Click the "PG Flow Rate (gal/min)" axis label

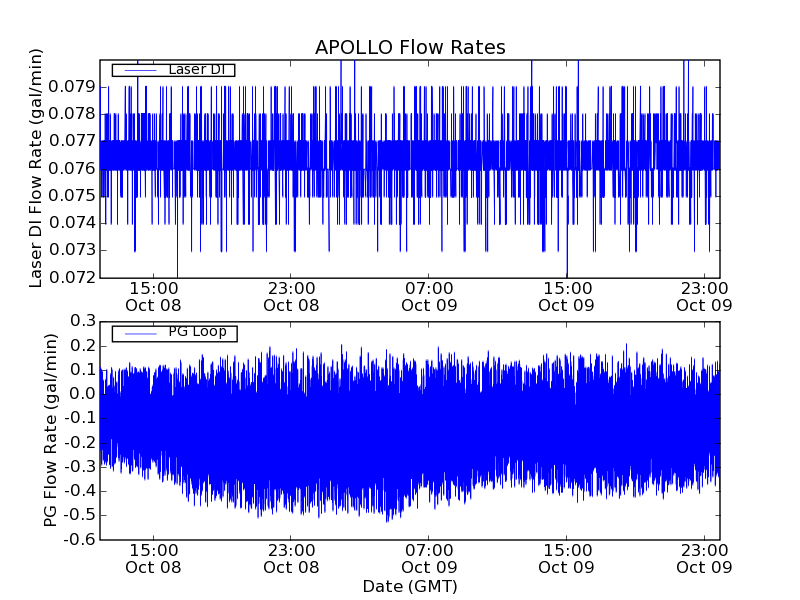pyautogui.click(x=50, y=431)
